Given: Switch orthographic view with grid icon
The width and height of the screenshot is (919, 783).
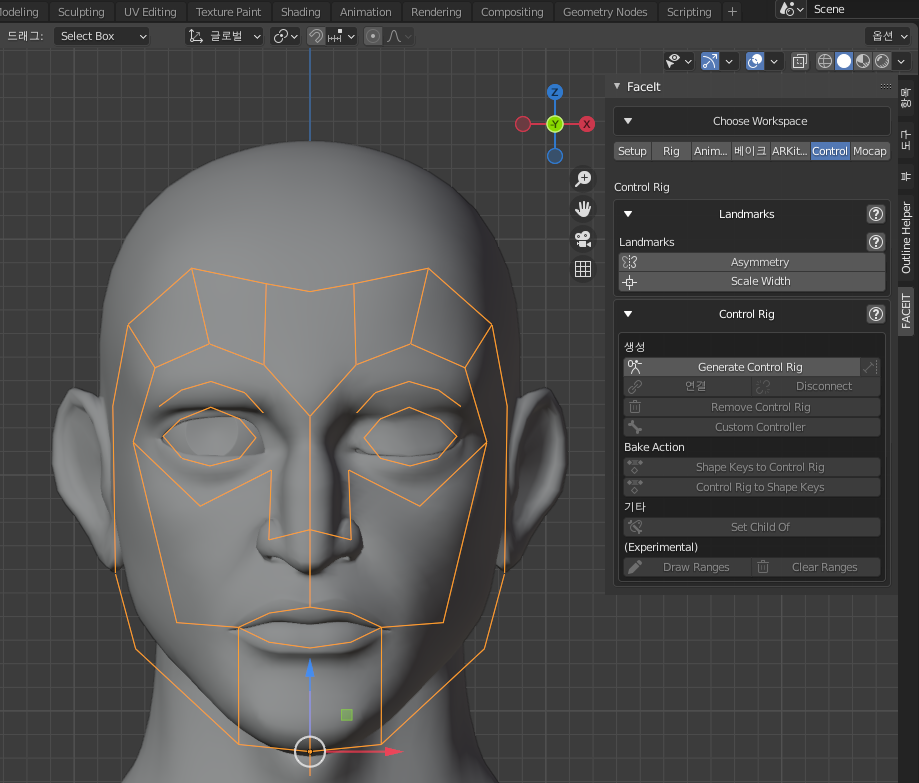Looking at the screenshot, I should click(583, 269).
